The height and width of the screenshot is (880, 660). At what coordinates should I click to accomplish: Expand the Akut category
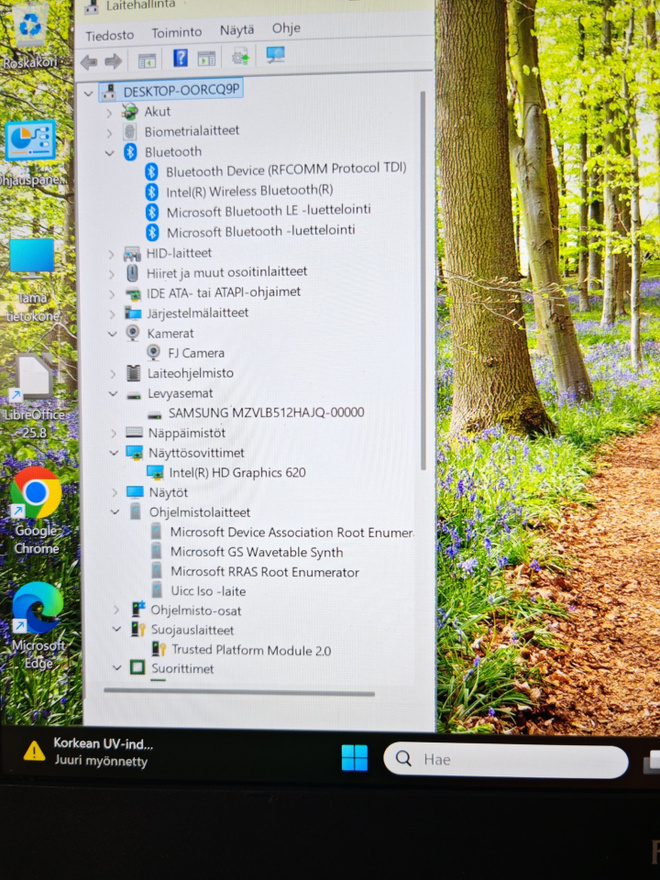[109, 113]
